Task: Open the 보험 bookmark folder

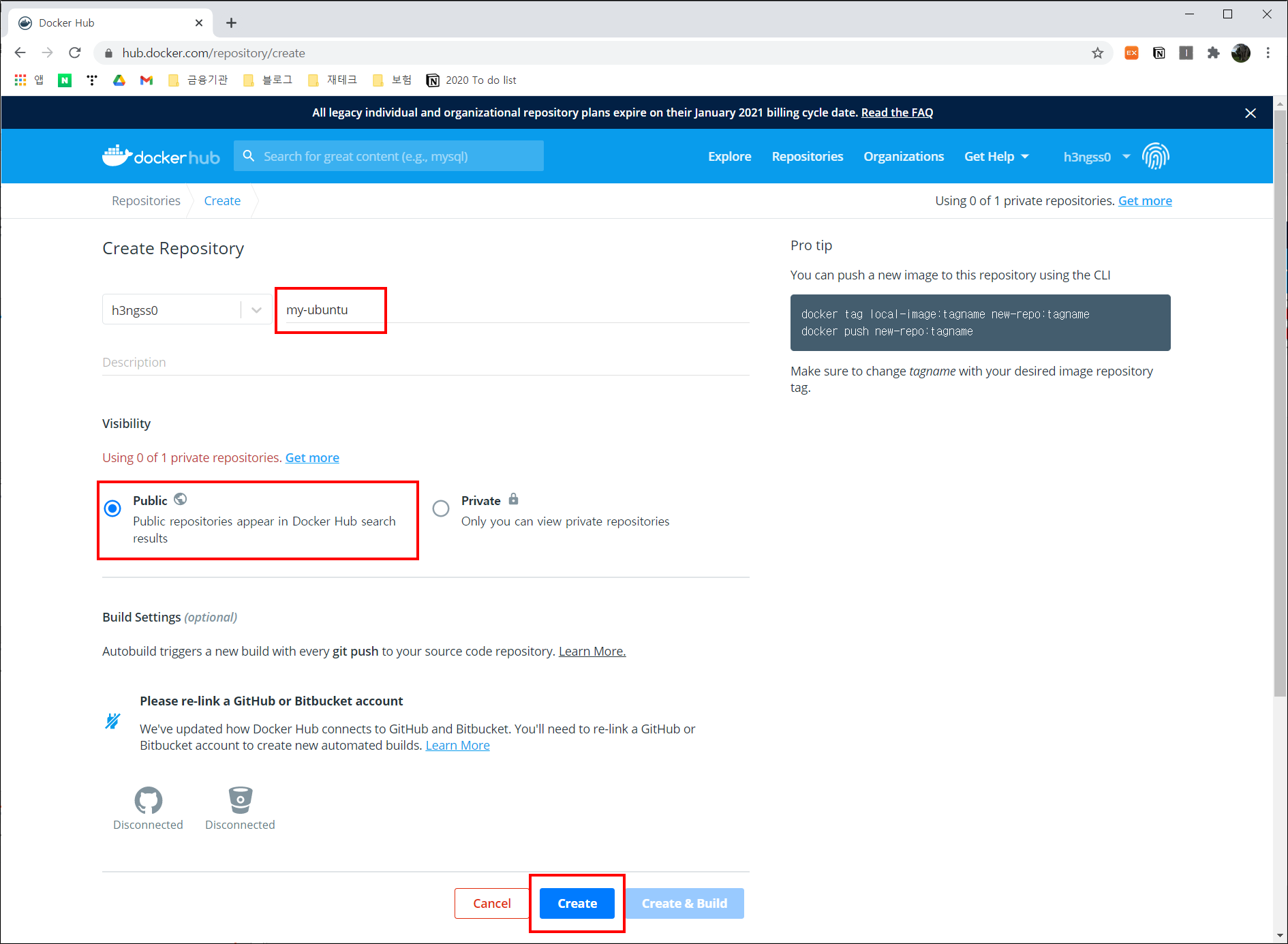Action: 393,80
